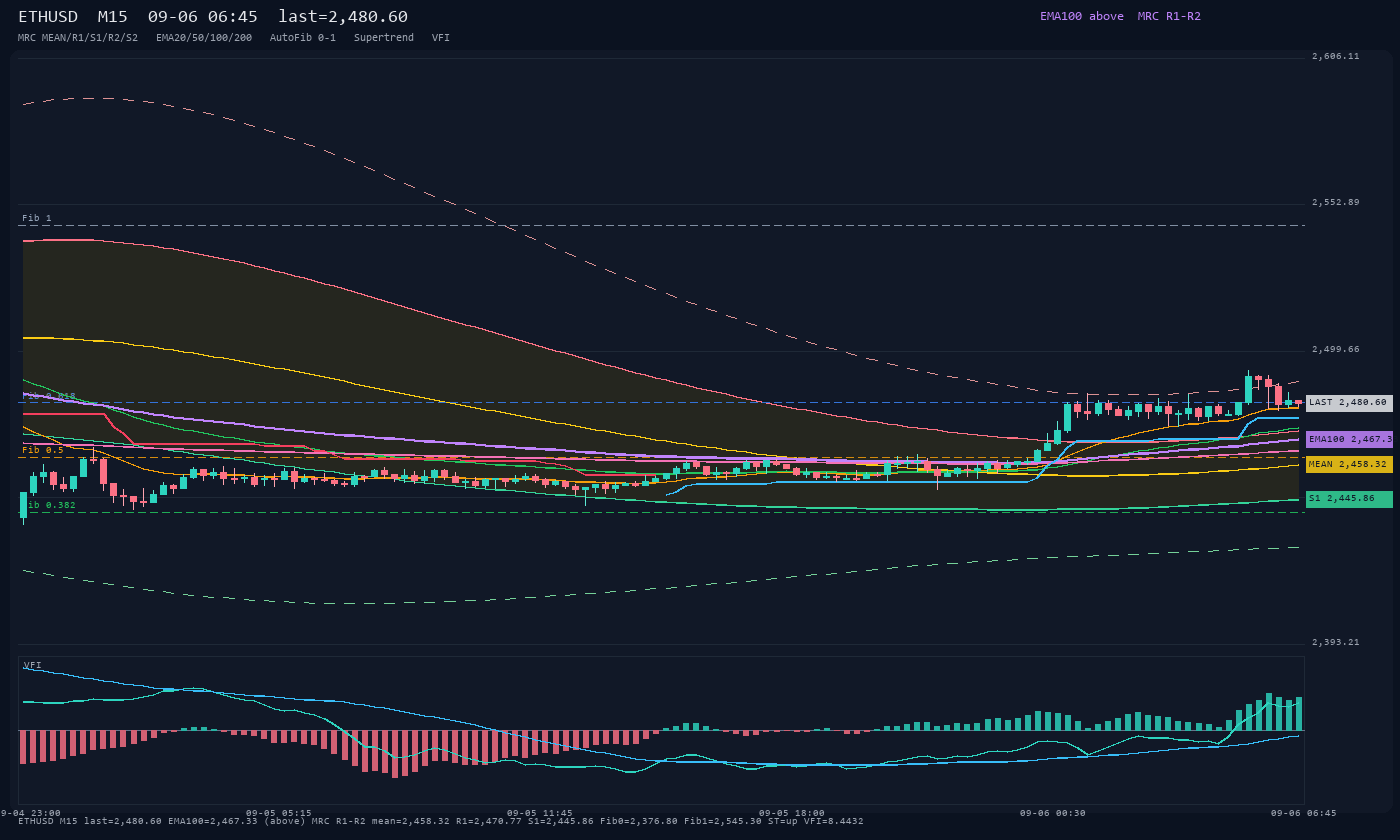Viewport: 1400px width, 840px height.
Task: Click the ETHUSD symbol in the chart title
Action: click(48, 17)
